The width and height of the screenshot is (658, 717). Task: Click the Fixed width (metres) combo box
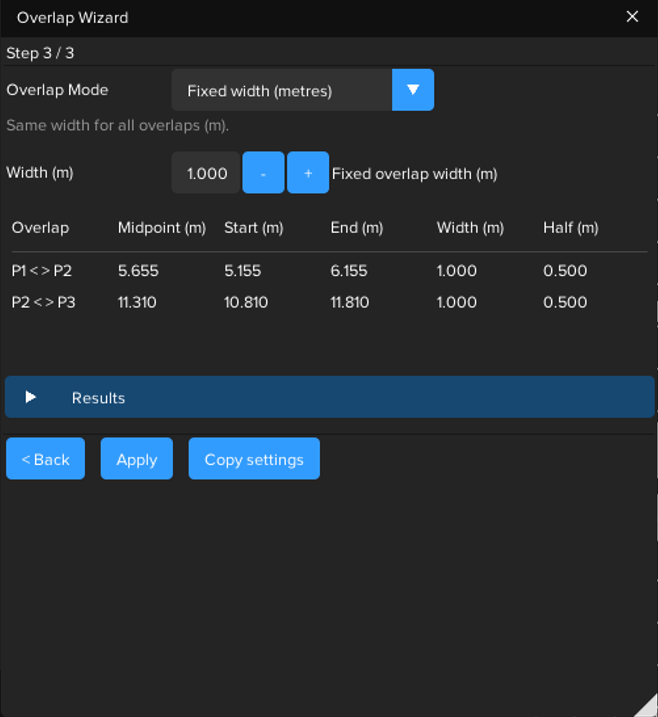(282, 91)
